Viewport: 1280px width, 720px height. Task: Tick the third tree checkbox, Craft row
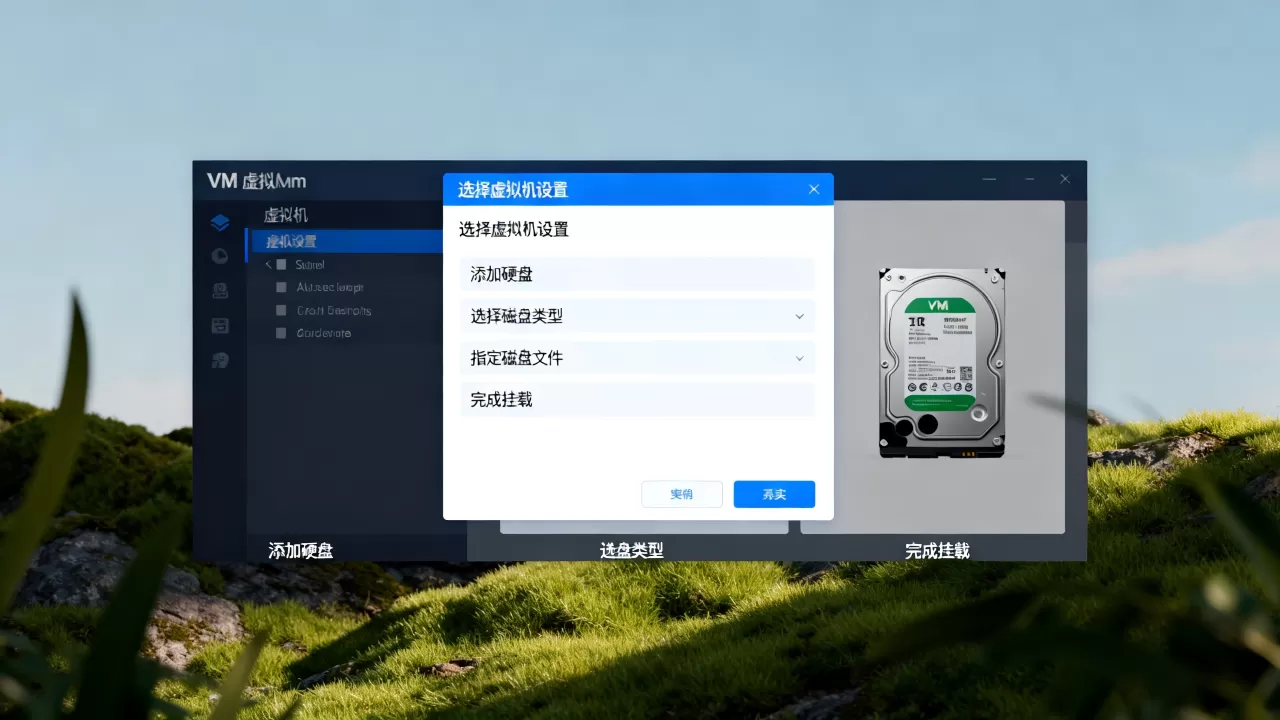281,310
